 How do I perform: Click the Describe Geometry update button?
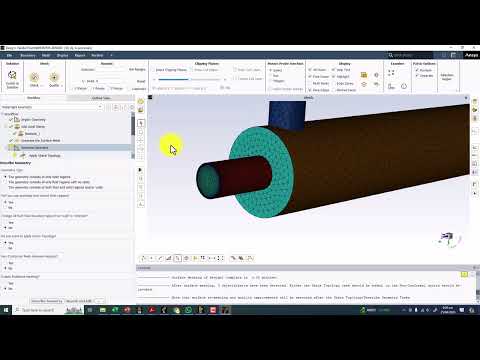pos(47,301)
